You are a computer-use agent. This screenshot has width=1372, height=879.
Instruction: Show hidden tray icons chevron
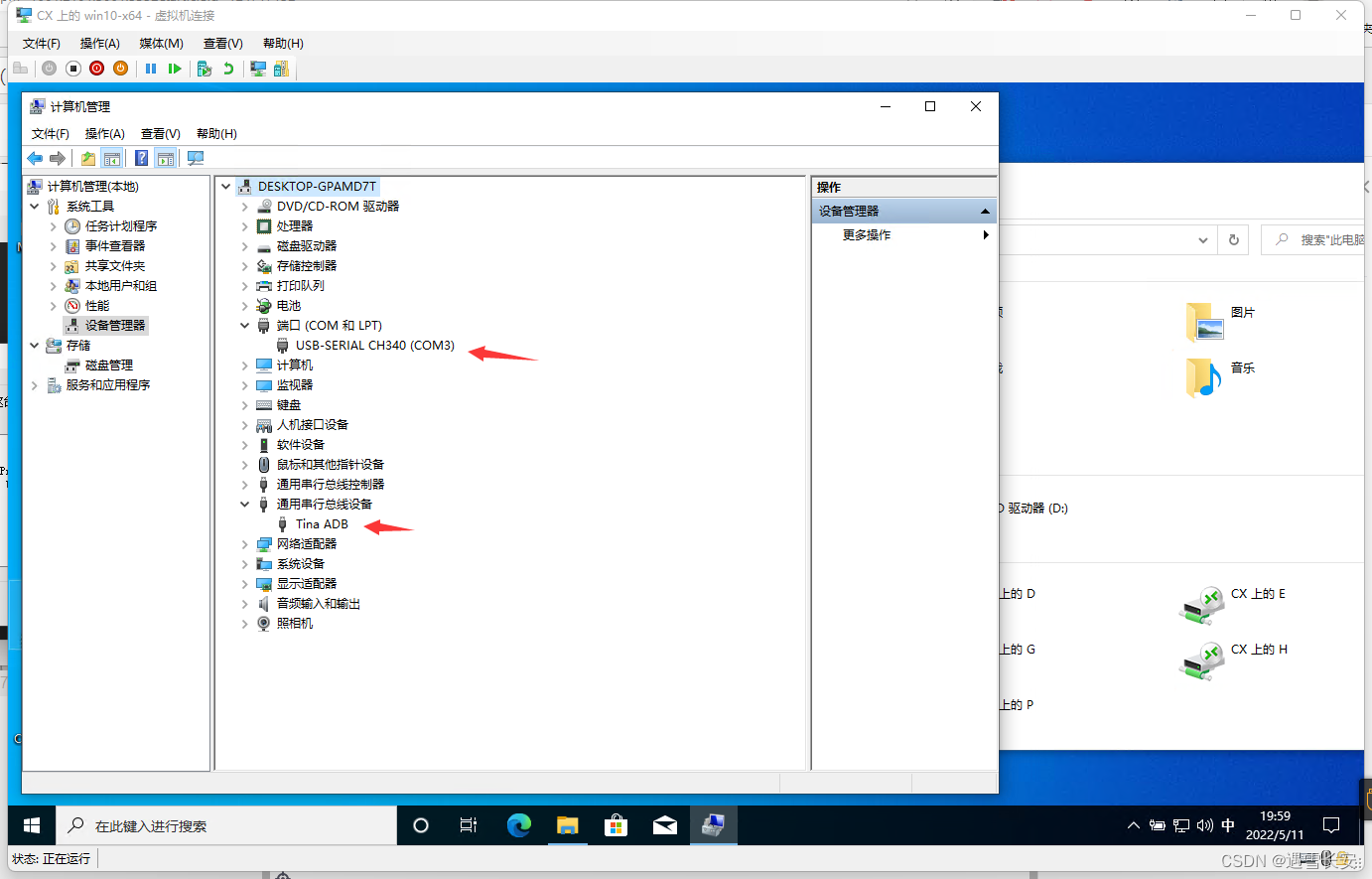pos(1134,825)
